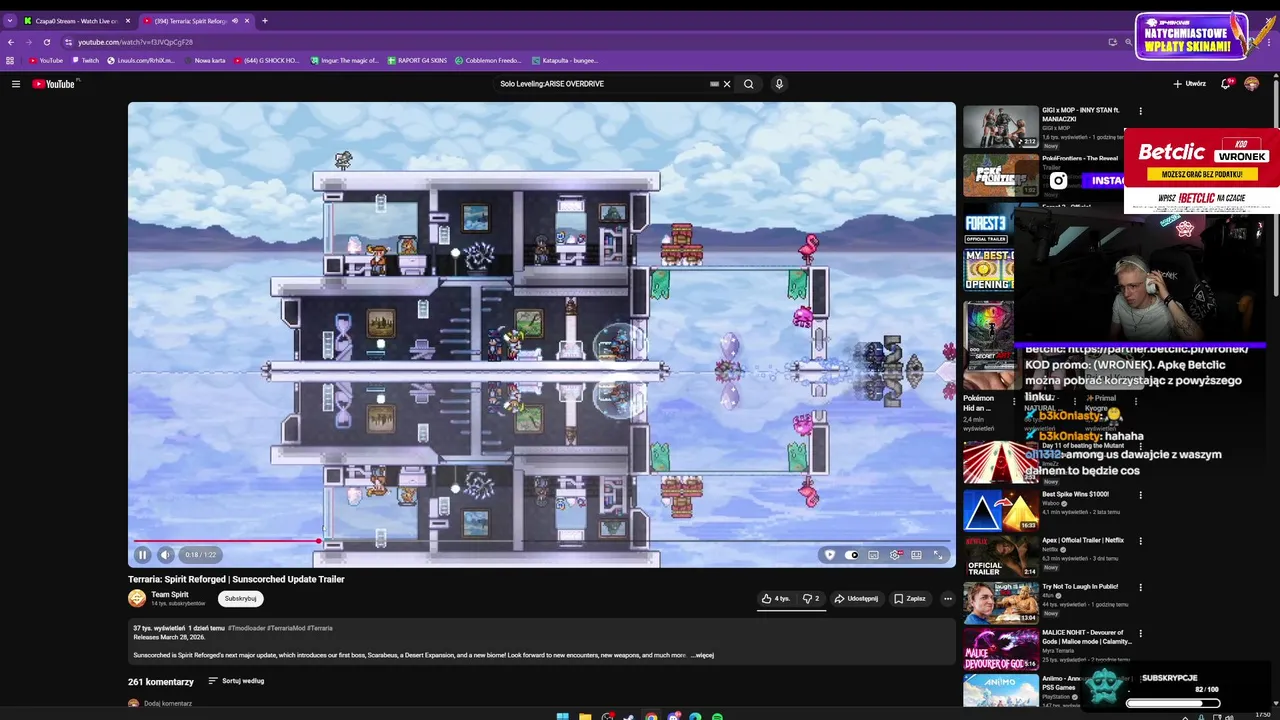Screen dimensions: 1280x720
Task: Open Best Spike Wins $1000! video
Action: pos(1001,511)
